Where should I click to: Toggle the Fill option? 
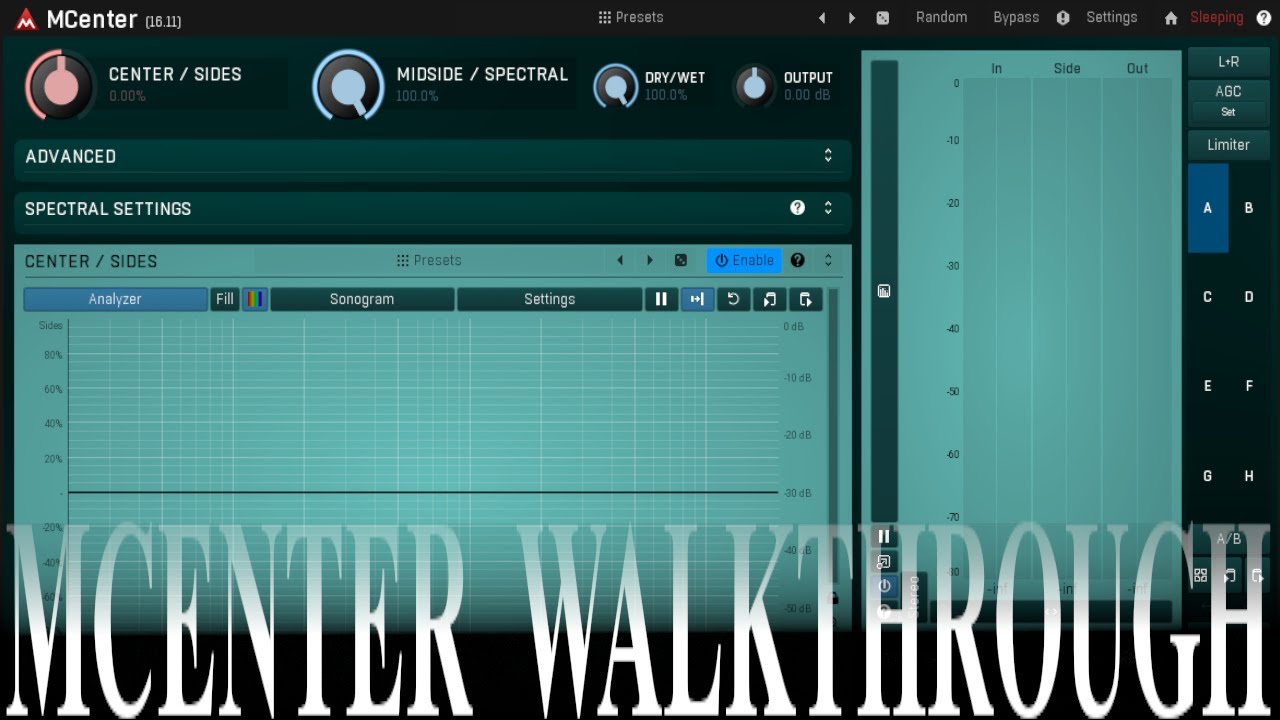pos(224,299)
